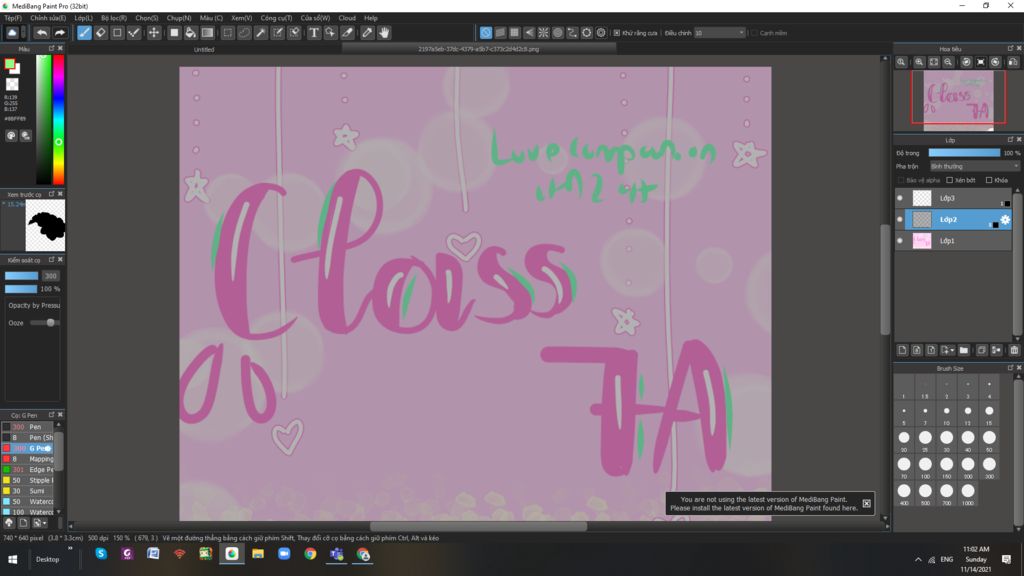Select the Lasso selection tool
This screenshot has width=1024, height=576.
pyautogui.click(x=244, y=33)
